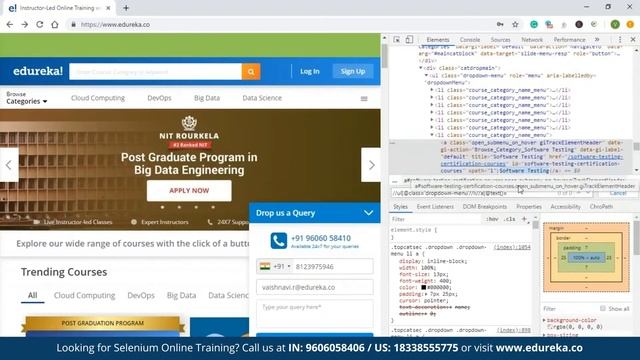This screenshot has height=360, width=640.
Task: Open the DOM Breakpoints tab
Action: [x=484, y=207]
